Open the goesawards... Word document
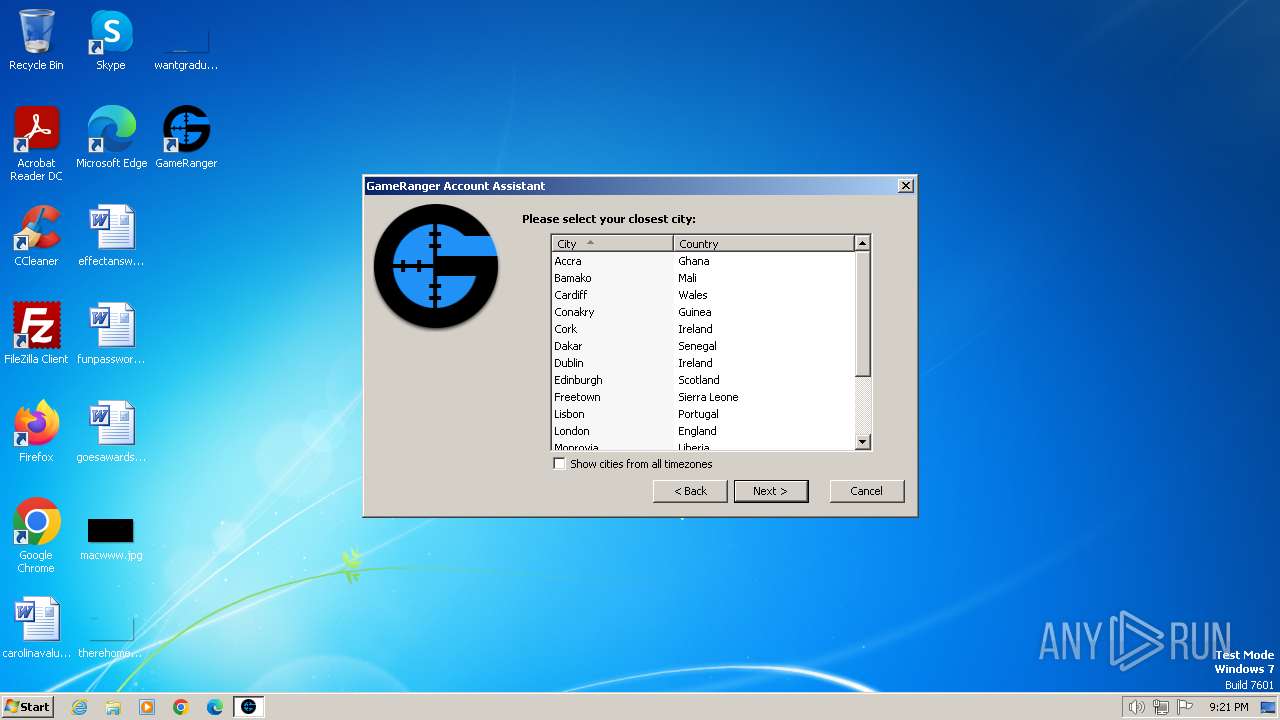Viewport: 1280px width, 720px height. pyautogui.click(x=111, y=432)
